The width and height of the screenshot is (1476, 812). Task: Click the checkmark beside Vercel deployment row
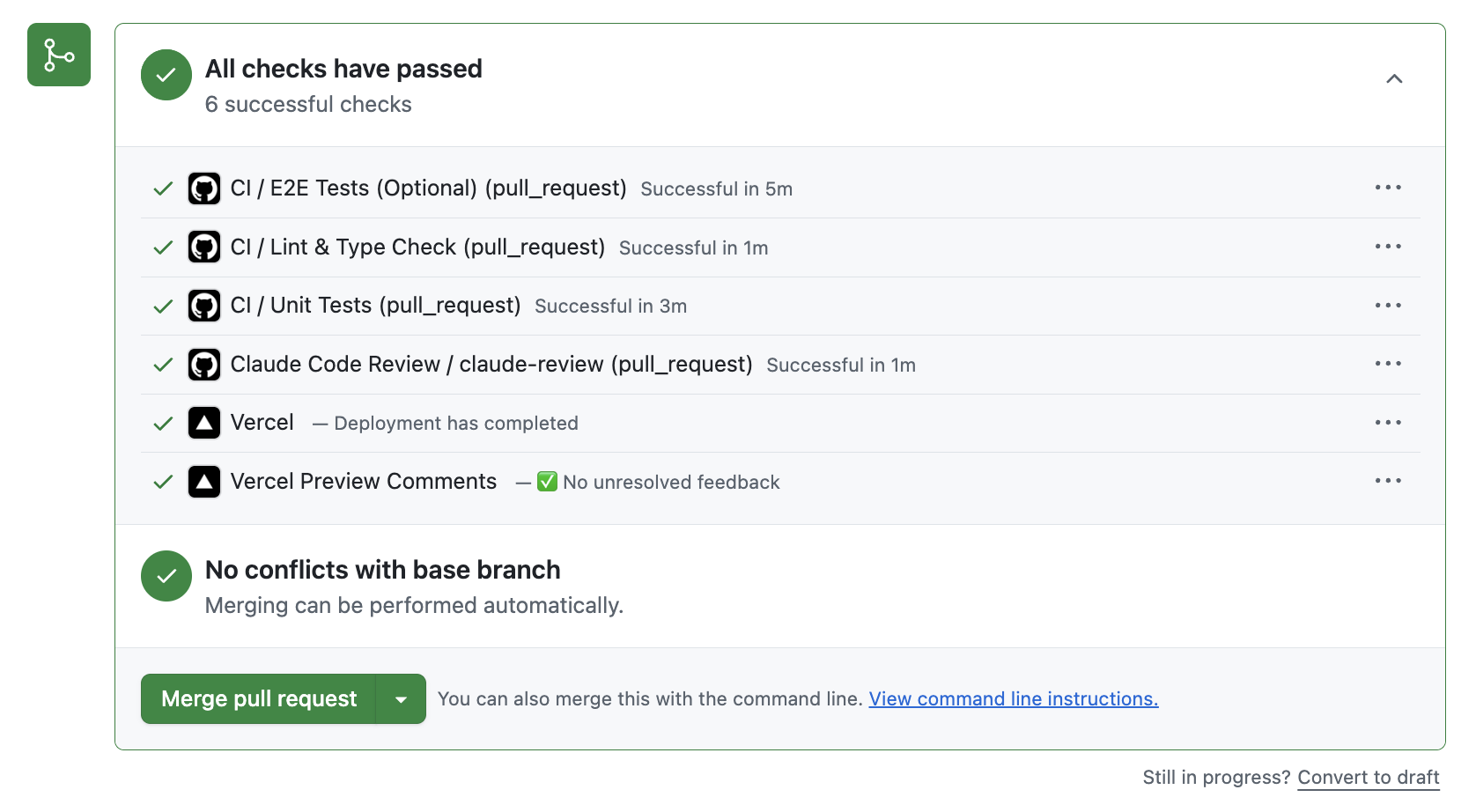pyautogui.click(x=162, y=423)
